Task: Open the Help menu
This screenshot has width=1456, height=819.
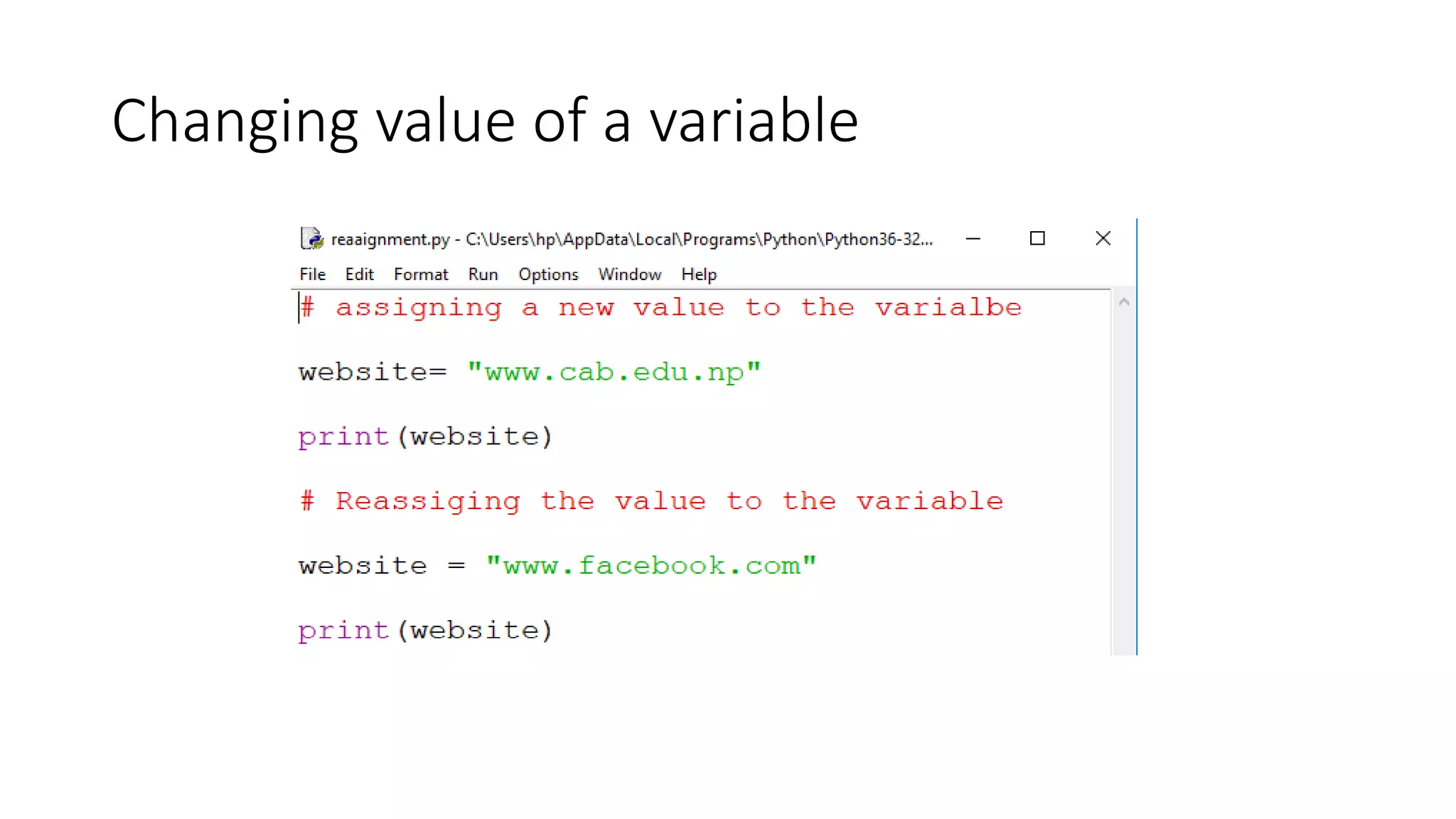Action: point(699,274)
